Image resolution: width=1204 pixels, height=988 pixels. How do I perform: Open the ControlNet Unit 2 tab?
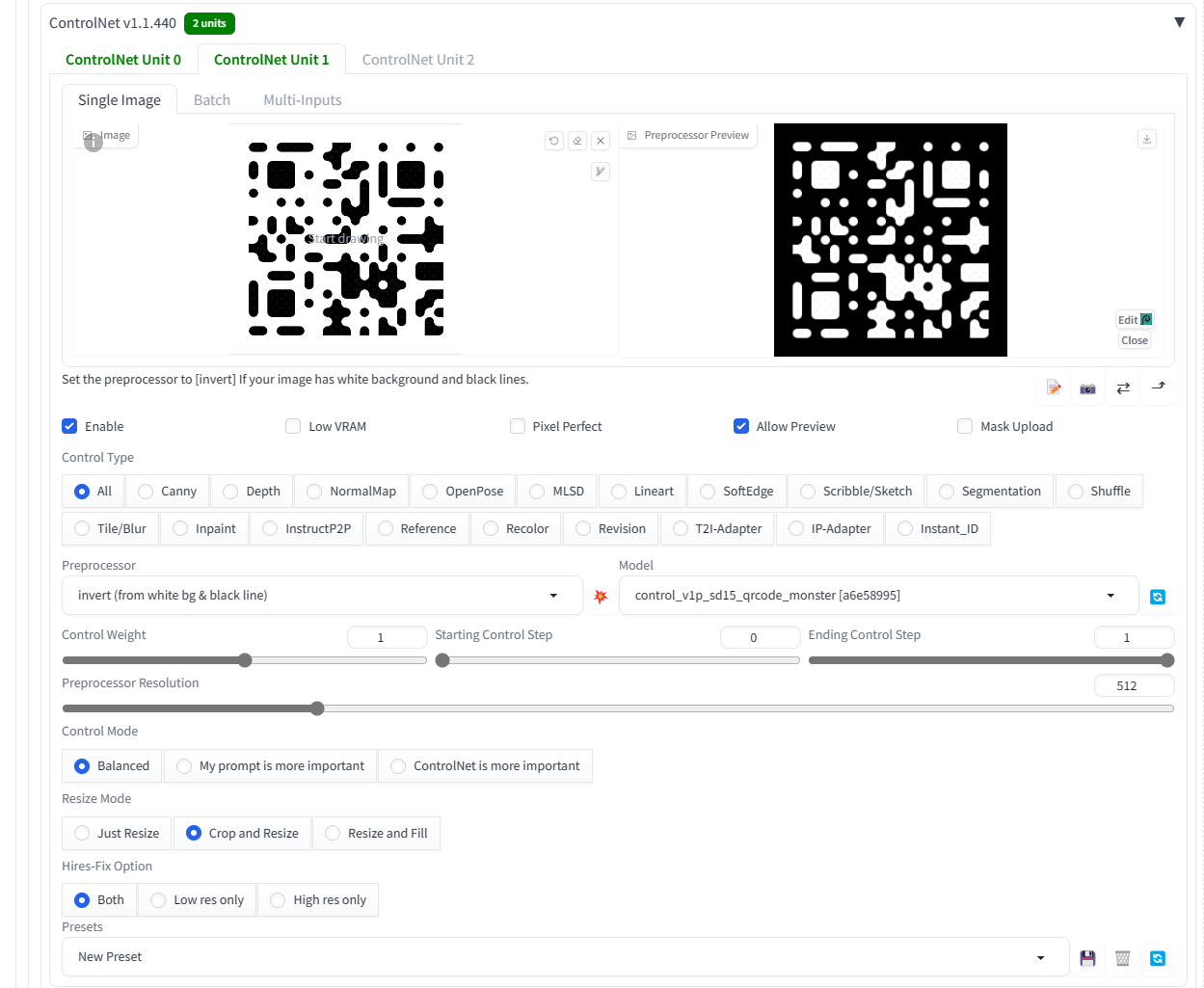[418, 60]
